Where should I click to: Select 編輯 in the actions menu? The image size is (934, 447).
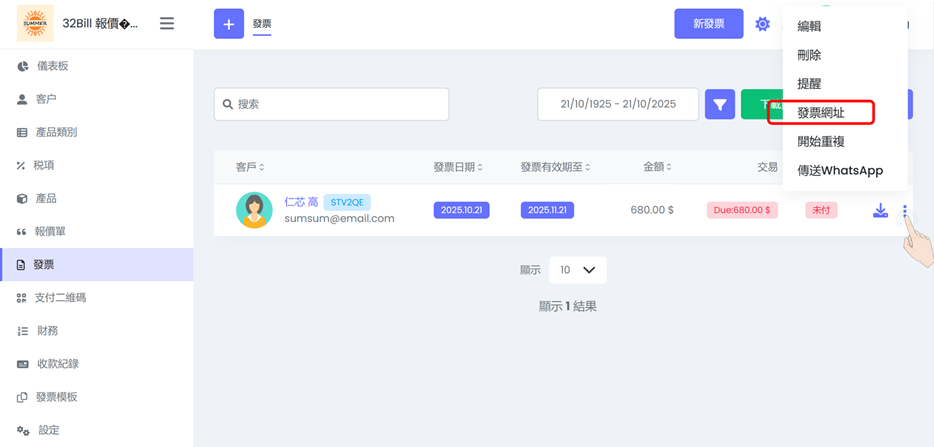point(809,26)
